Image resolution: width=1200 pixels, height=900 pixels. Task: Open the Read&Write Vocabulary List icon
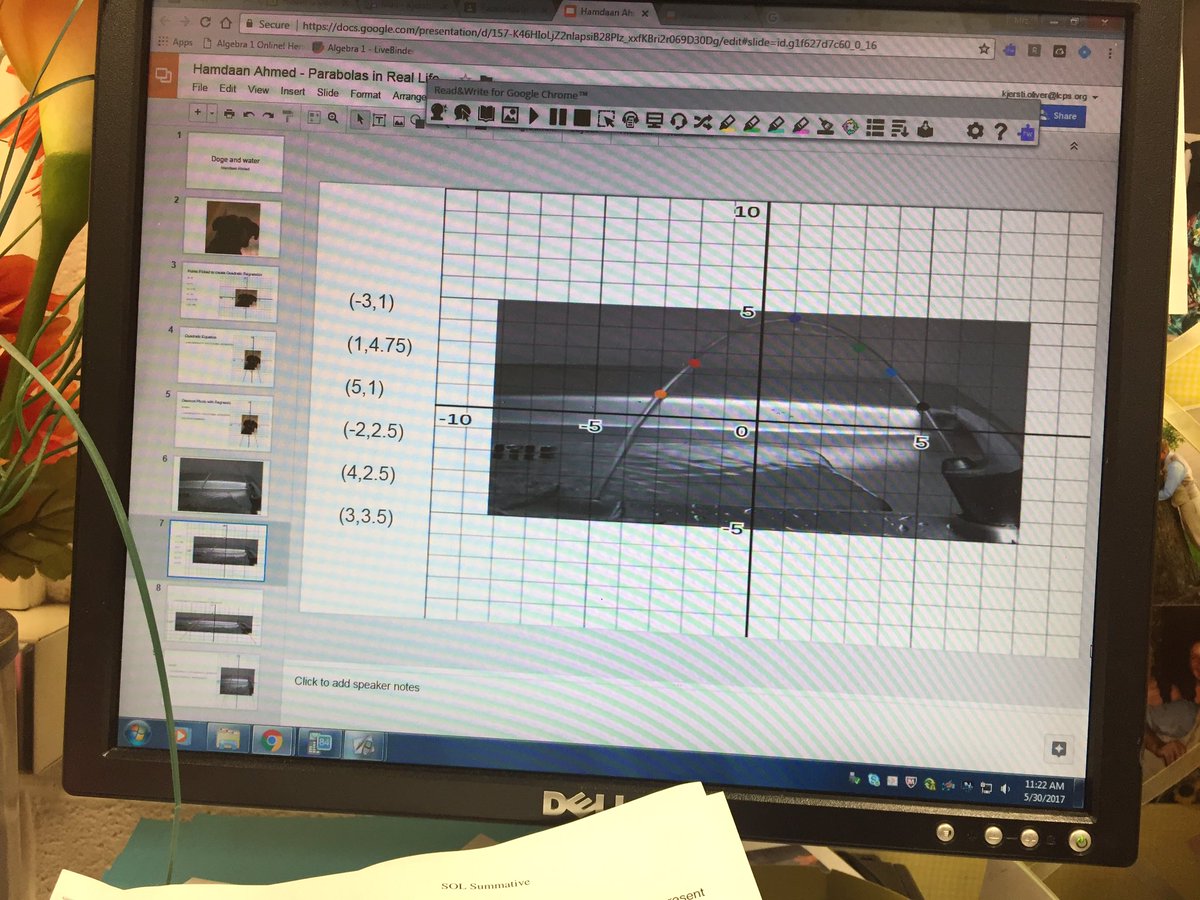[x=874, y=127]
